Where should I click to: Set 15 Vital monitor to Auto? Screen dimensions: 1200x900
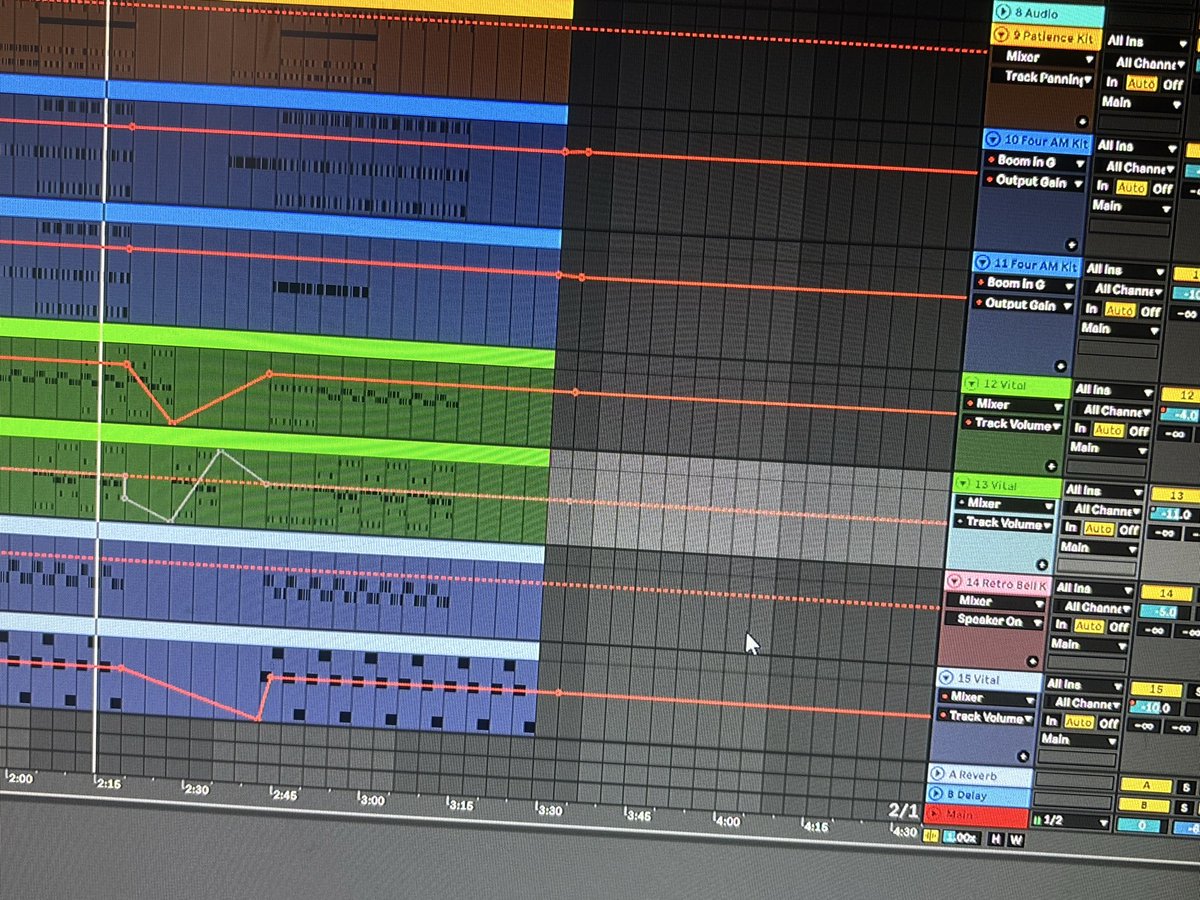pos(1078,722)
